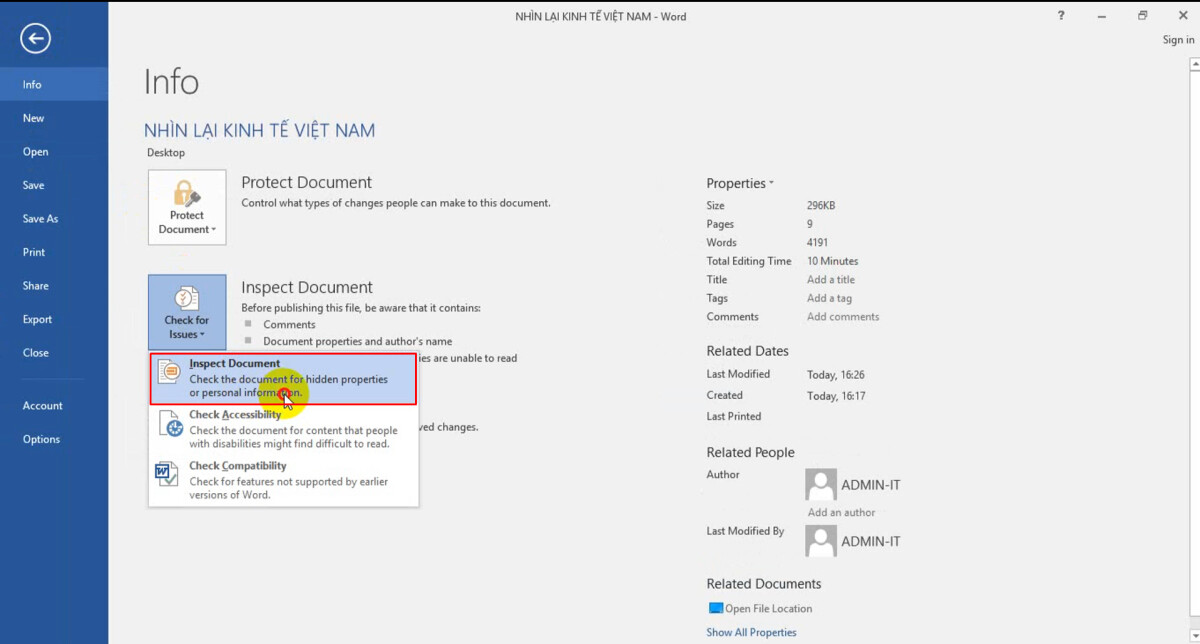Click the Help question mark icon

[1061, 16]
